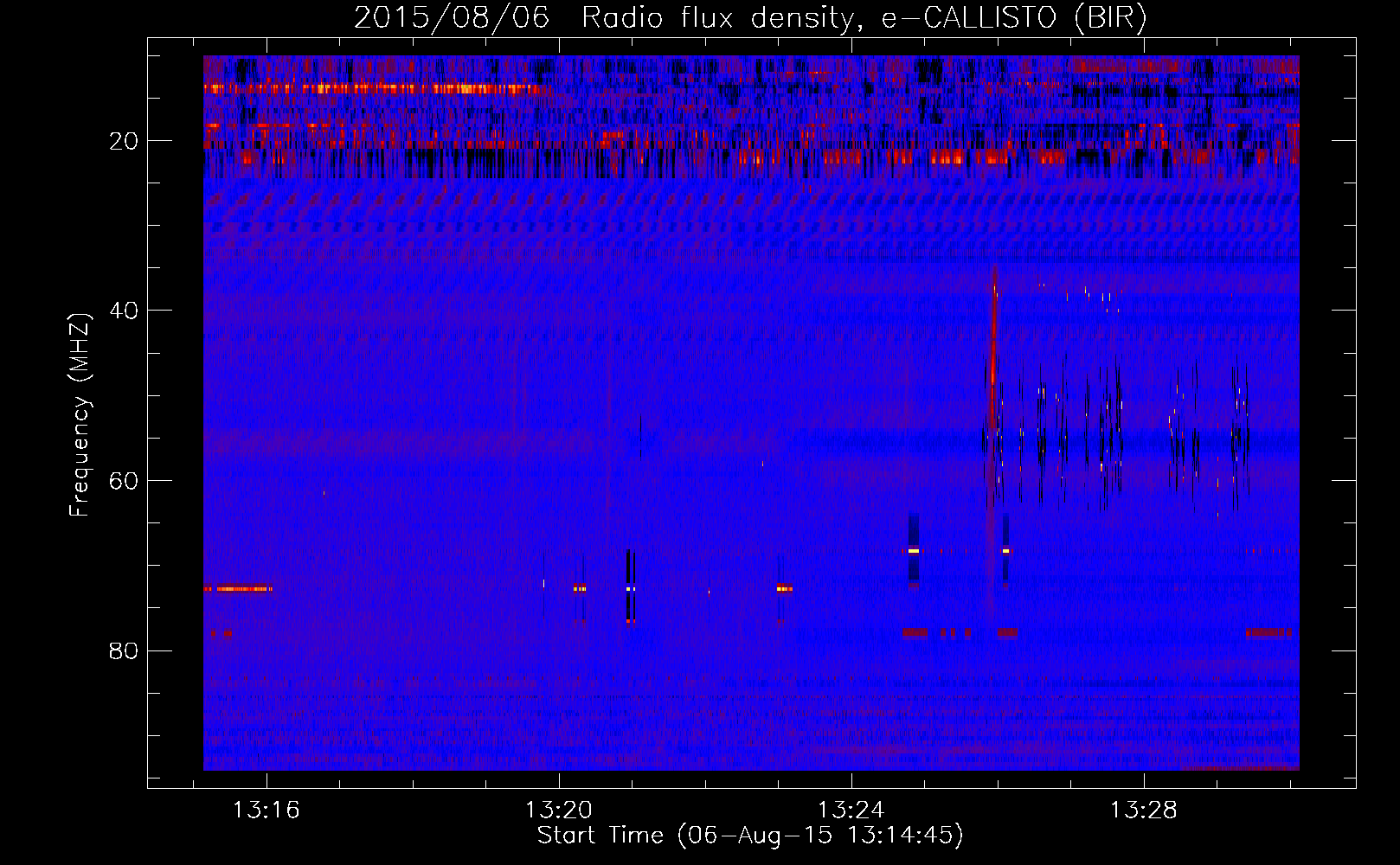Screen dimensions: 1400x865
Task: Pick the 13:28 time tick label
Action: [1144, 810]
